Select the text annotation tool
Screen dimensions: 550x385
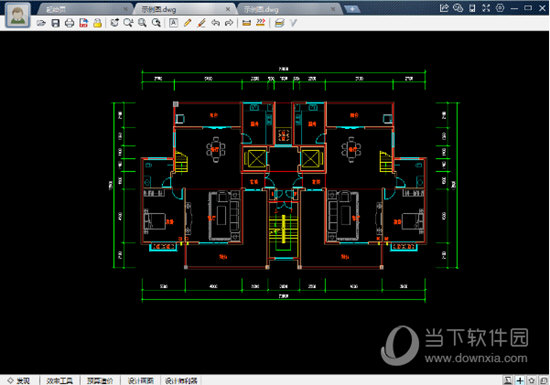pos(173,23)
